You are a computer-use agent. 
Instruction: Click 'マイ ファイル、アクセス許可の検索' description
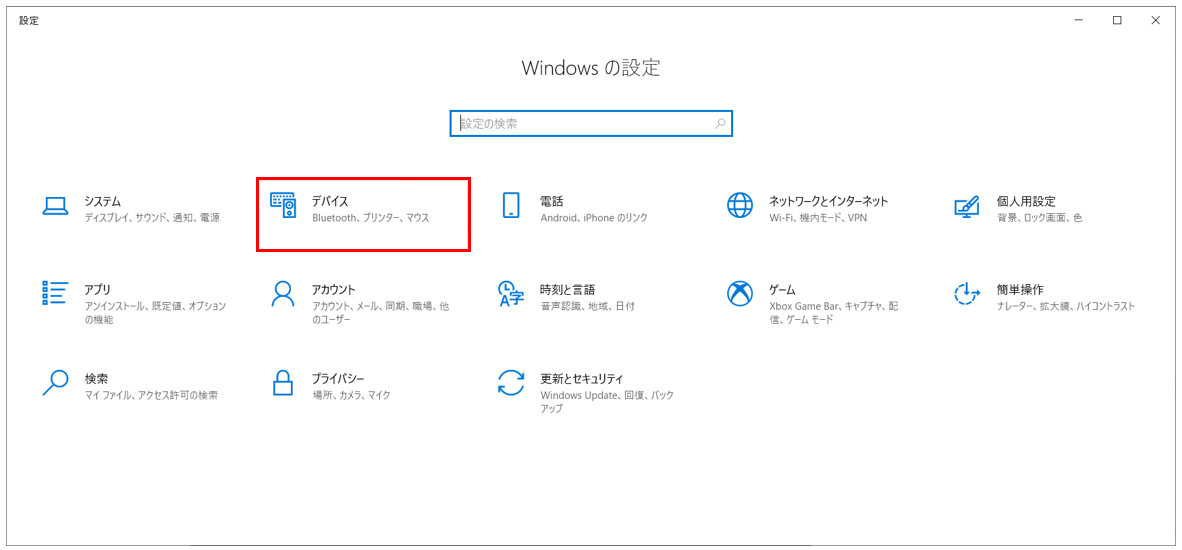[152, 394]
